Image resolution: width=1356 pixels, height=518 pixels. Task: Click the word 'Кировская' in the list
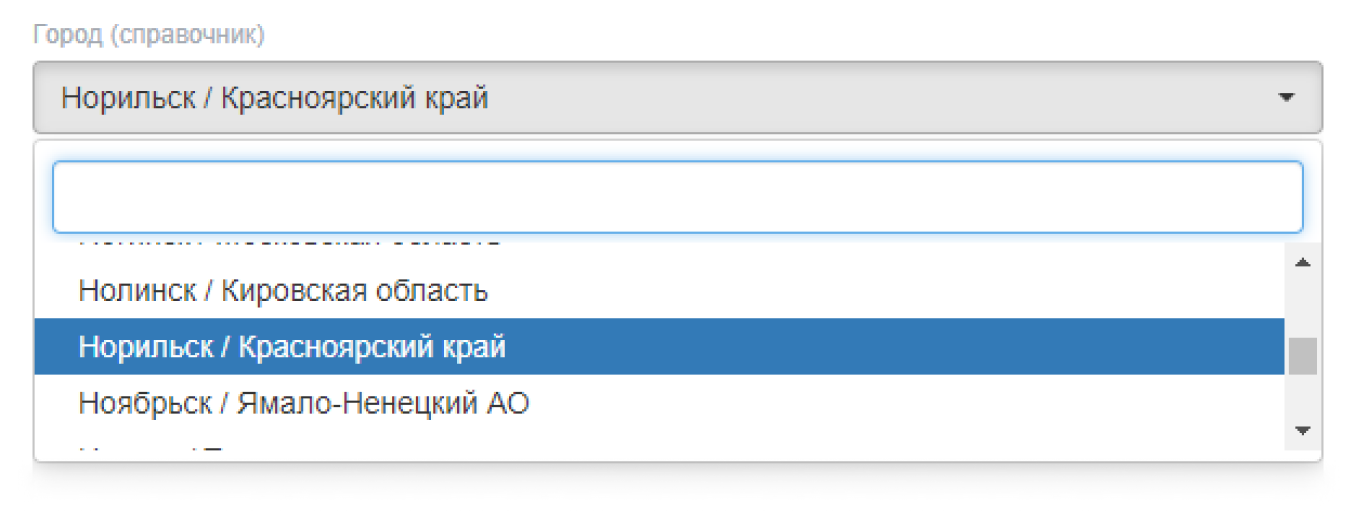click(x=287, y=292)
